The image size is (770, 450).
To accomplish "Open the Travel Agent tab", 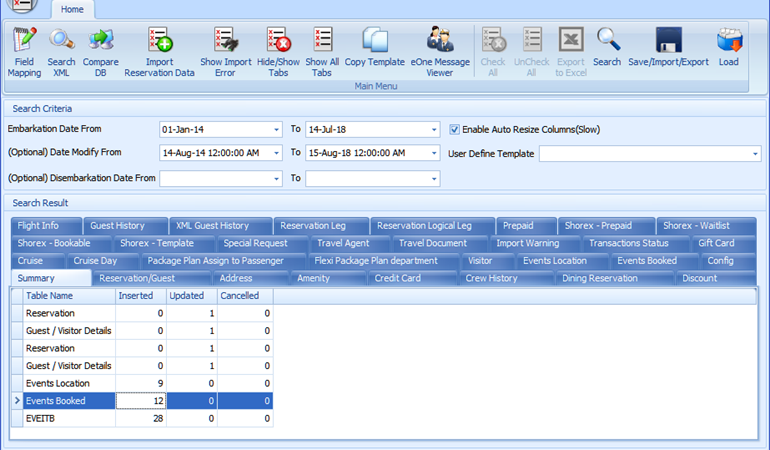I will pos(350,244).
